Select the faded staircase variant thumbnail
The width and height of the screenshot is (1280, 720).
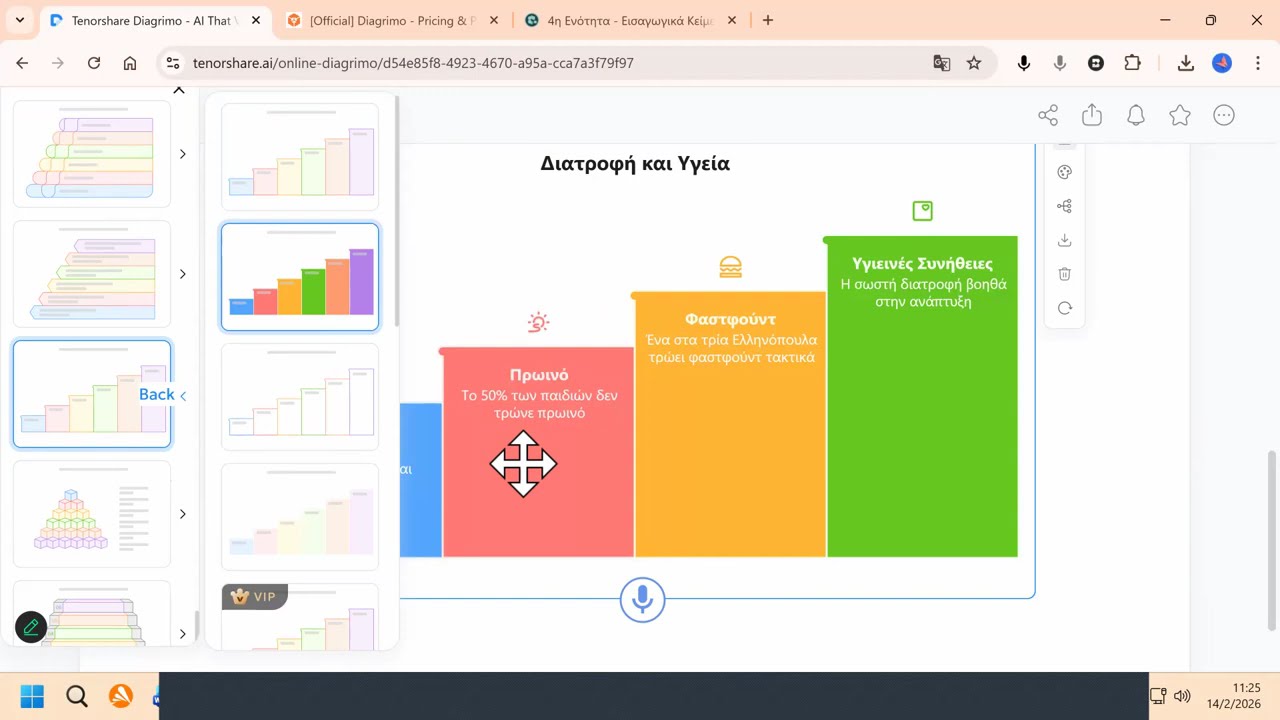300,517
